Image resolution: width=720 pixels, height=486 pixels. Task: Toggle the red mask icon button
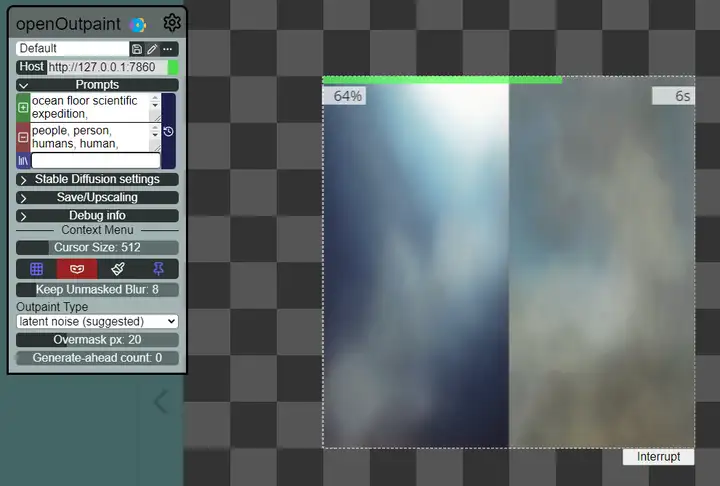click(77, 269)
